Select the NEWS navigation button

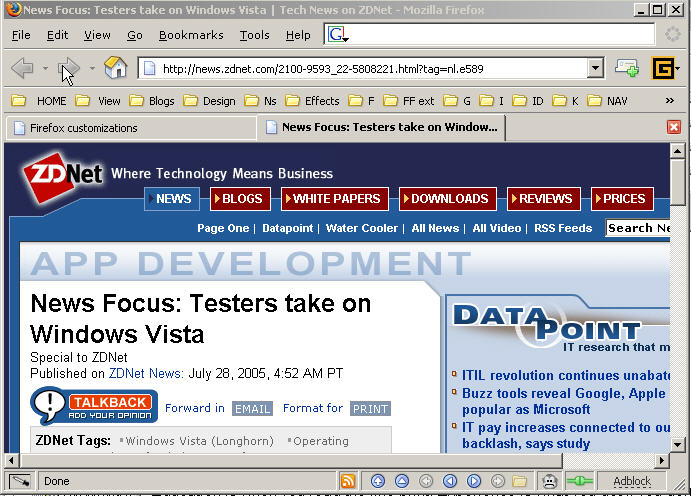point(172,199)
